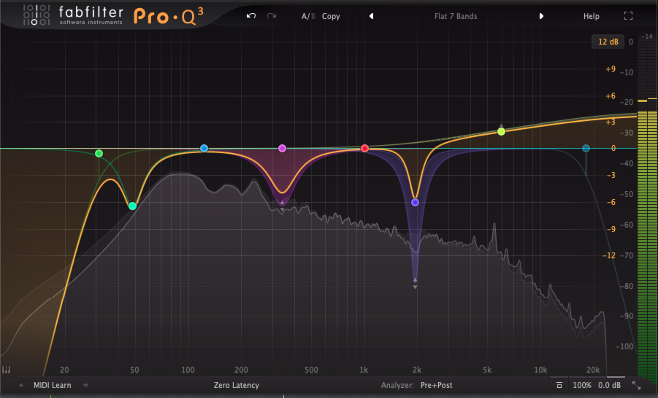Viewport: 658px width, 398px height.
Task: Go to next preset with right arrow
Action: (x=541, y=16)
